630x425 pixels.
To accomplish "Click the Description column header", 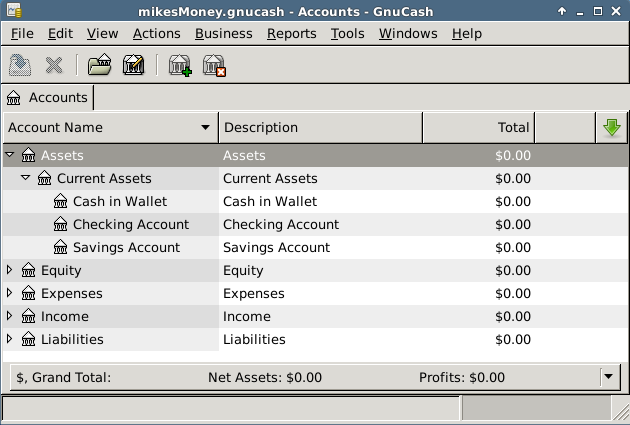I will coord(321,127).
